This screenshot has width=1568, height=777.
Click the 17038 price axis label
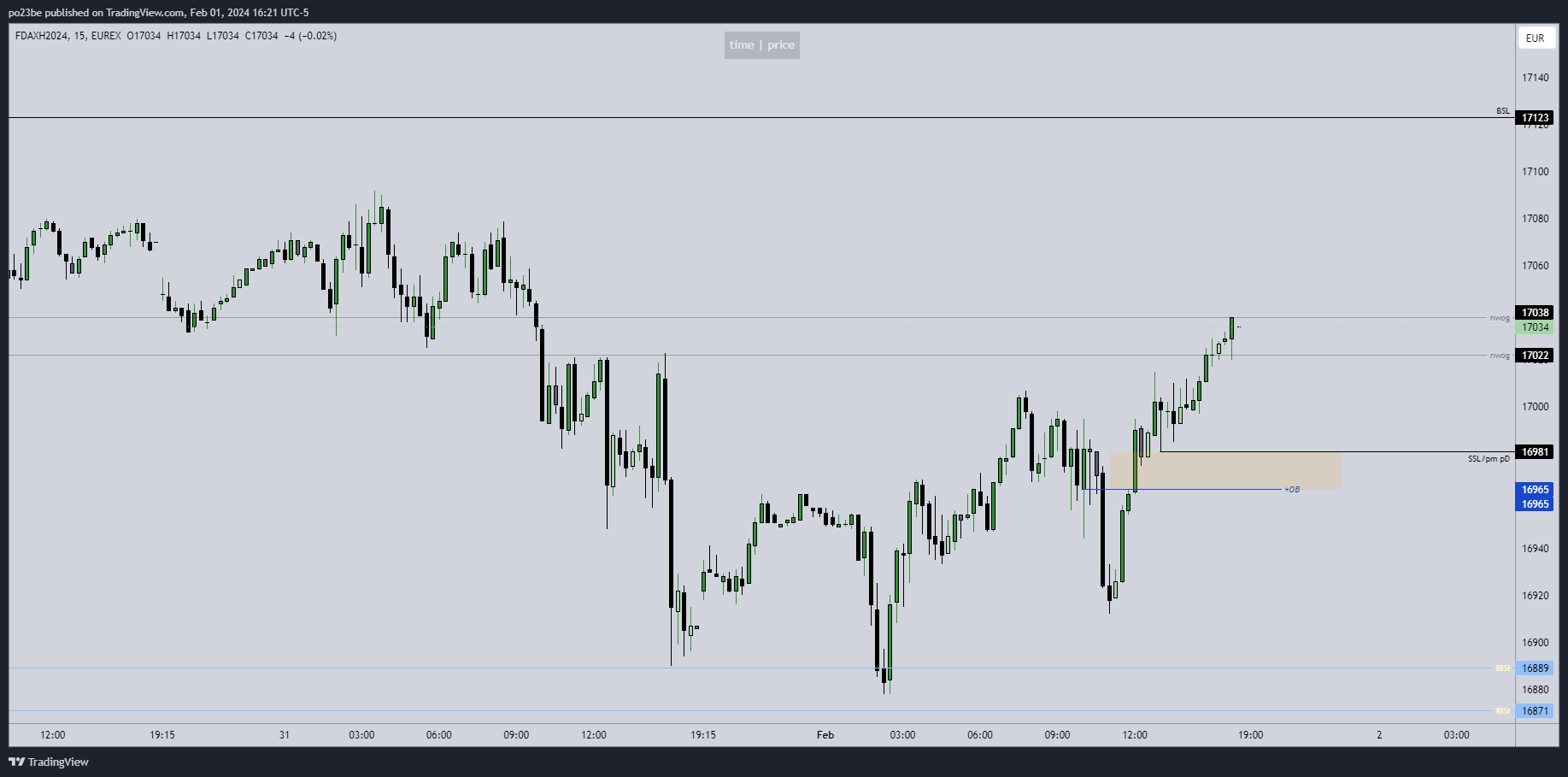click(x=1535, y=313)
